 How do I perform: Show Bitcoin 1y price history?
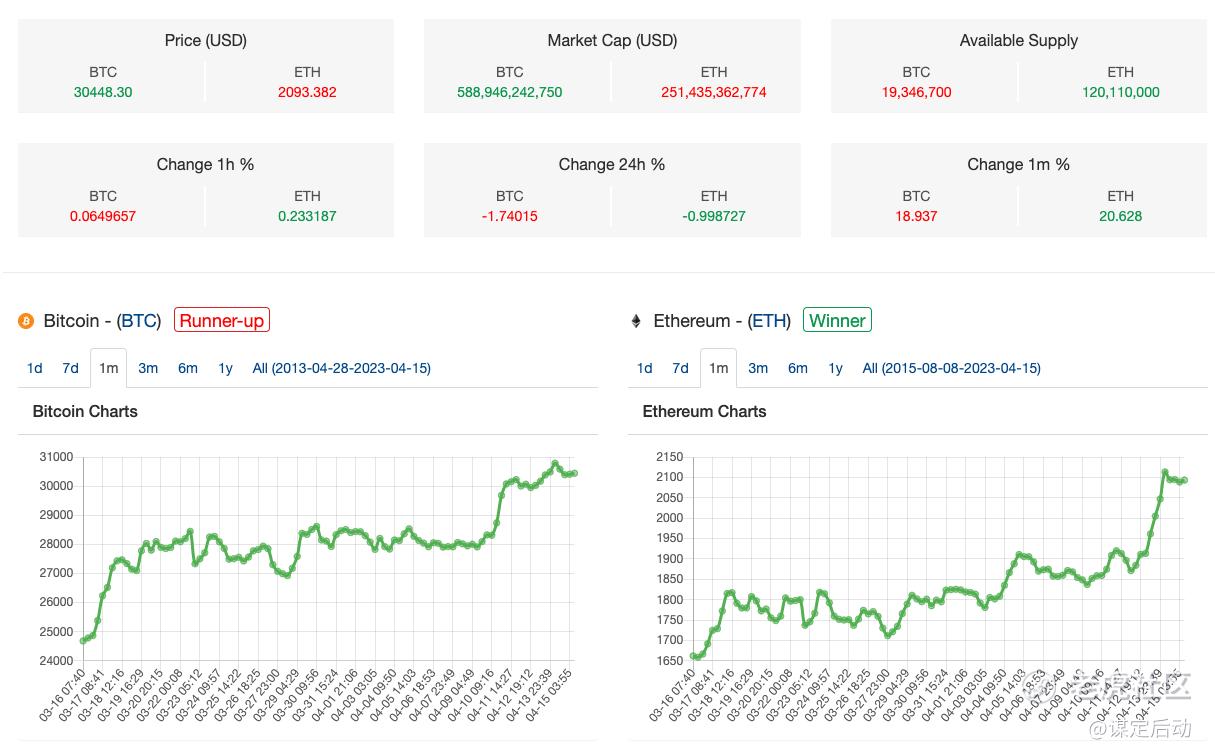pyautogui.click(x=225, y=368)
